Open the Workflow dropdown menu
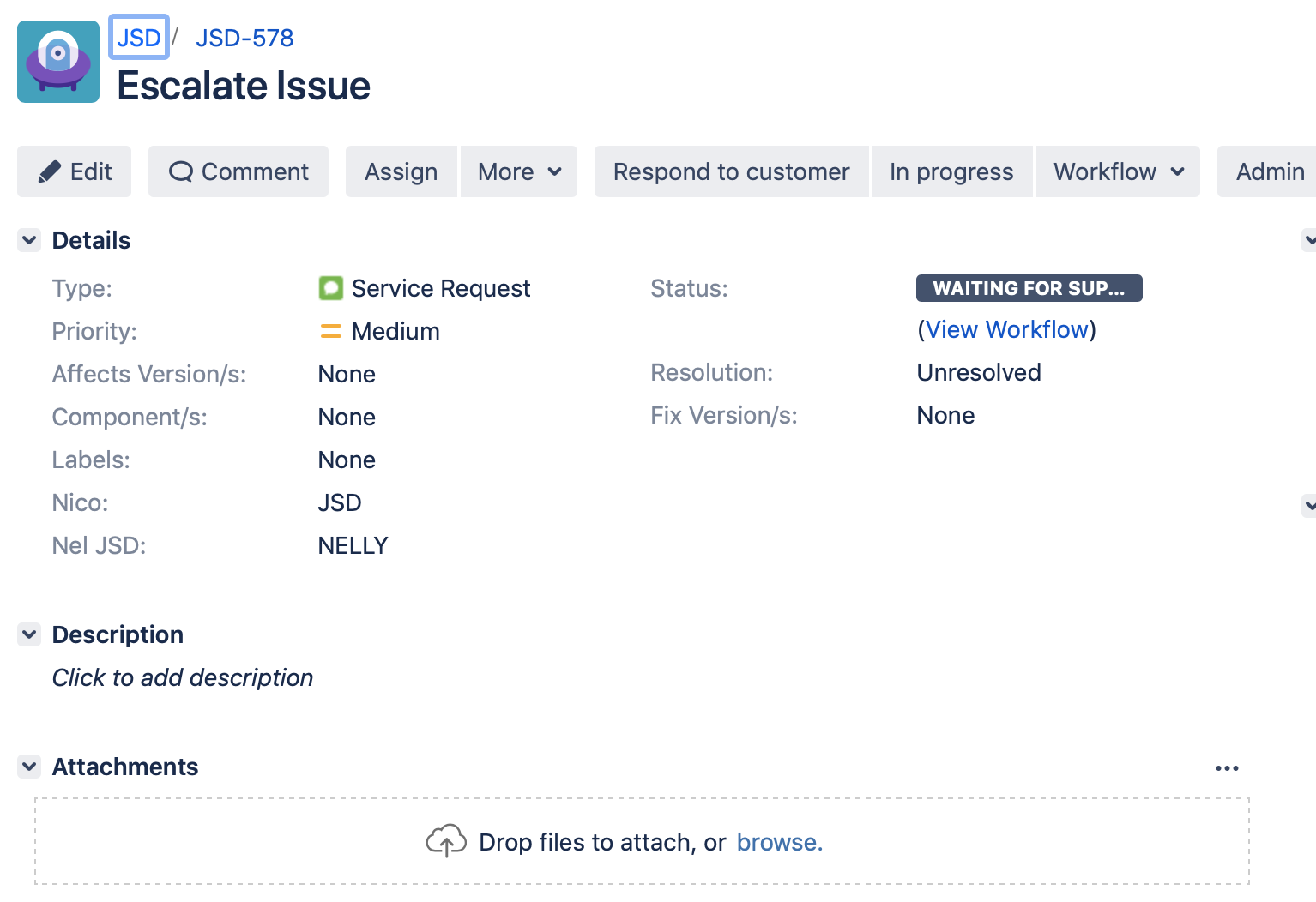The width and height of the screenshot is (1316, 902). coord(1118,171)
